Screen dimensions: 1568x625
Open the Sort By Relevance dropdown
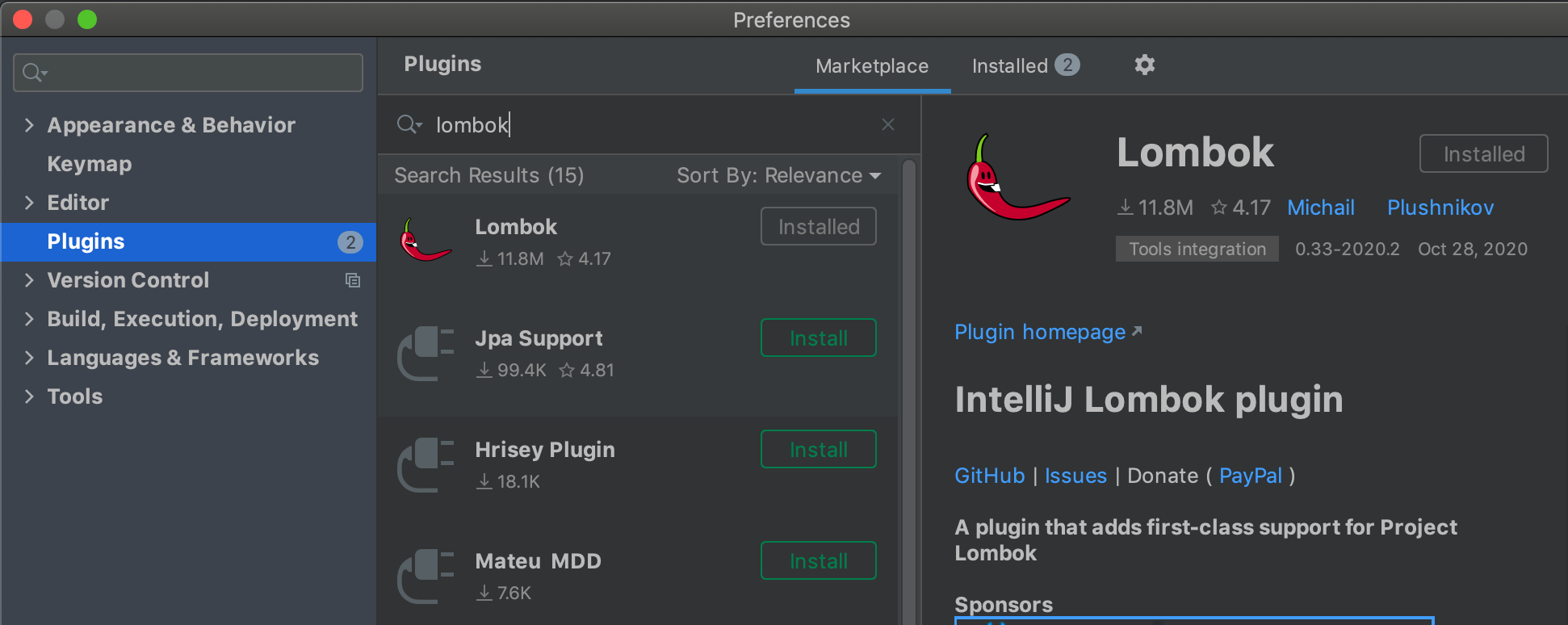[x=778, y=175]
